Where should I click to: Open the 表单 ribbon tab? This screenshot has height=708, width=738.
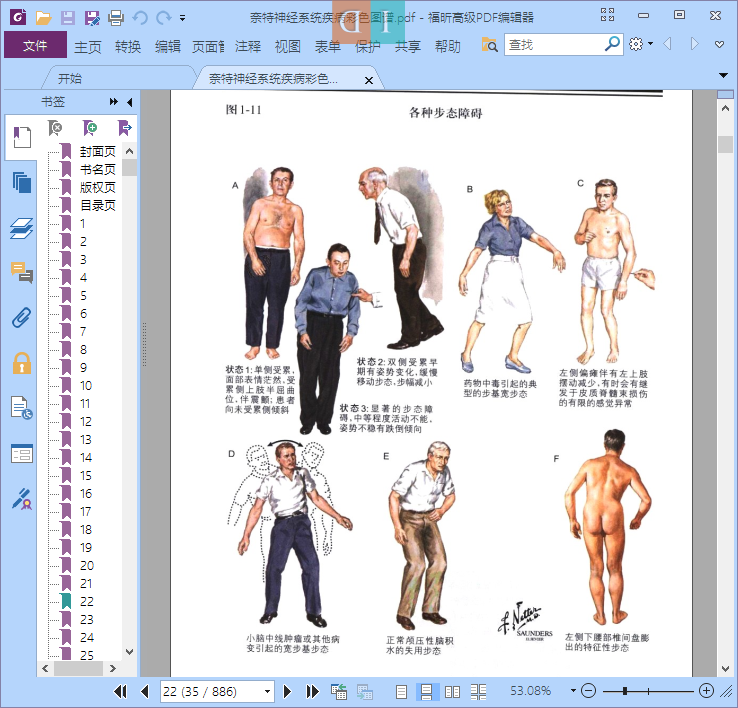328,47
